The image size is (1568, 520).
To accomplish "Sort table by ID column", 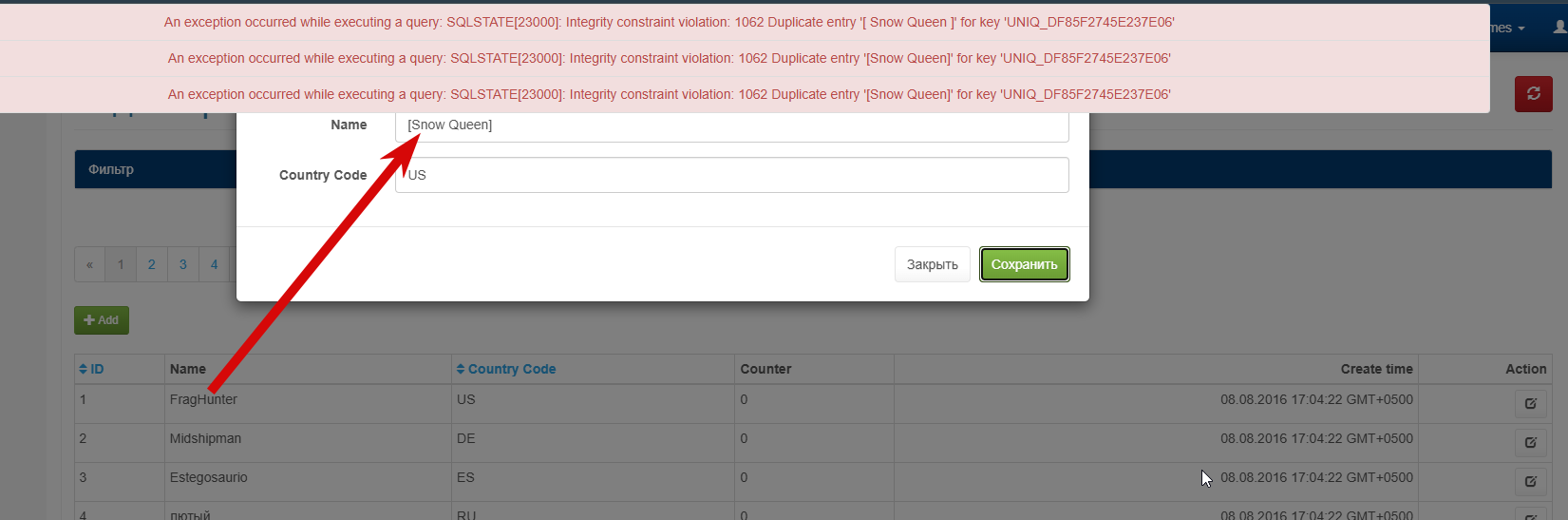I will (91, 369).
